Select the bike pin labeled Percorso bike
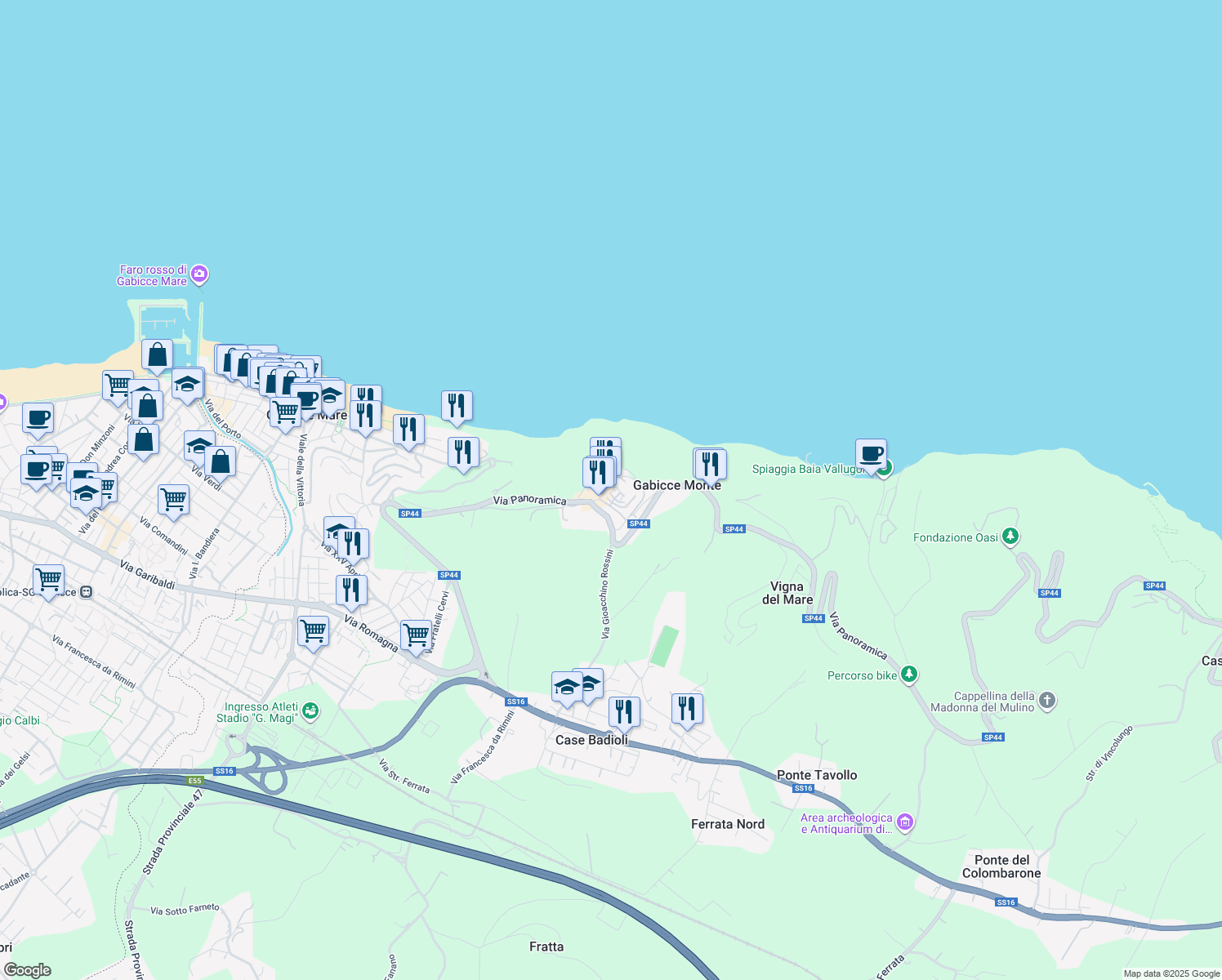Image resolution: width=1222 pixels, height=980 pixels. [x=909, y=675]
